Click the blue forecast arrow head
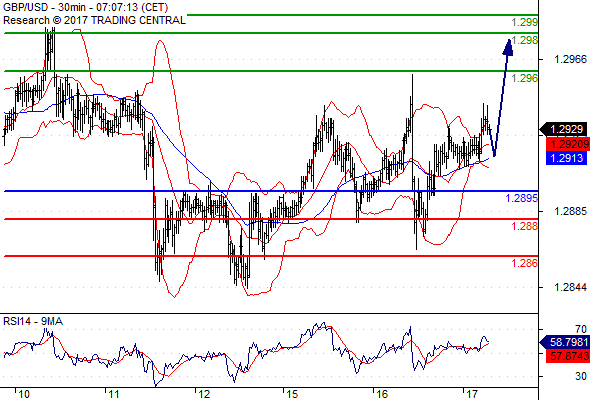This screenshot has height=400, width=590. 508,47
